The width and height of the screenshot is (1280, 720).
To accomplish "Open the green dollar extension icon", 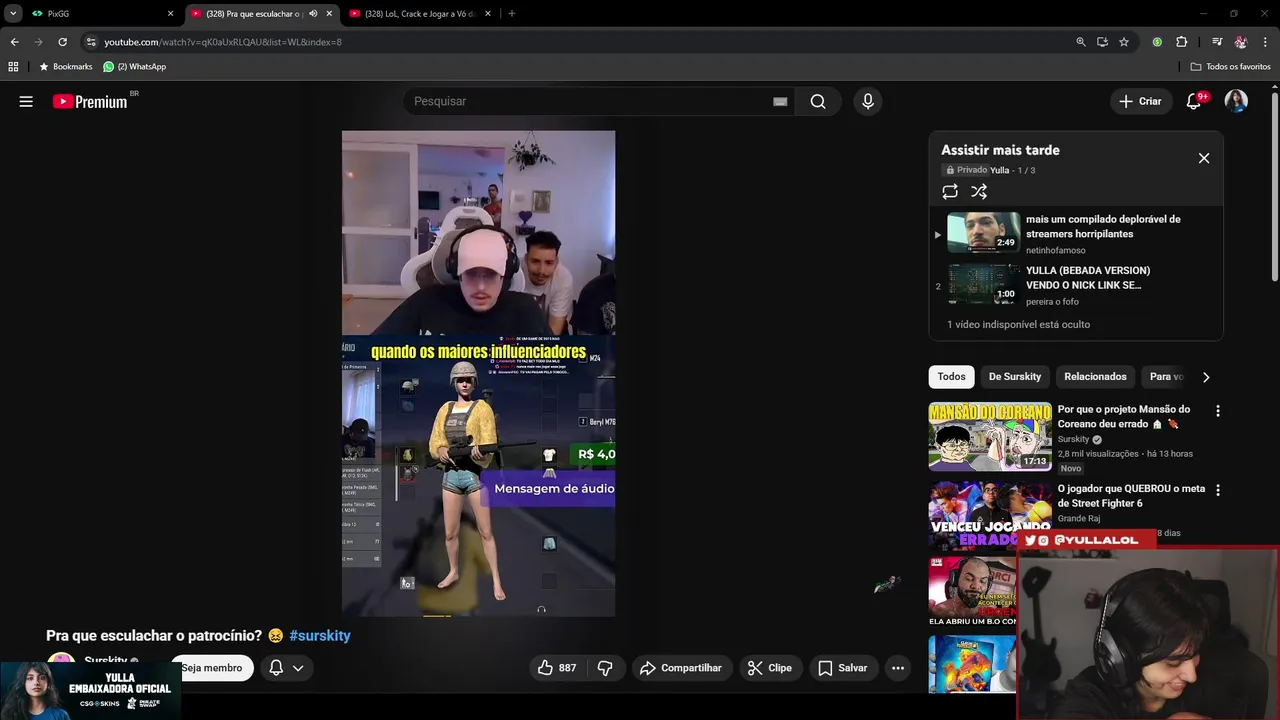I will pyautogui.click(x=1157, y=42).
